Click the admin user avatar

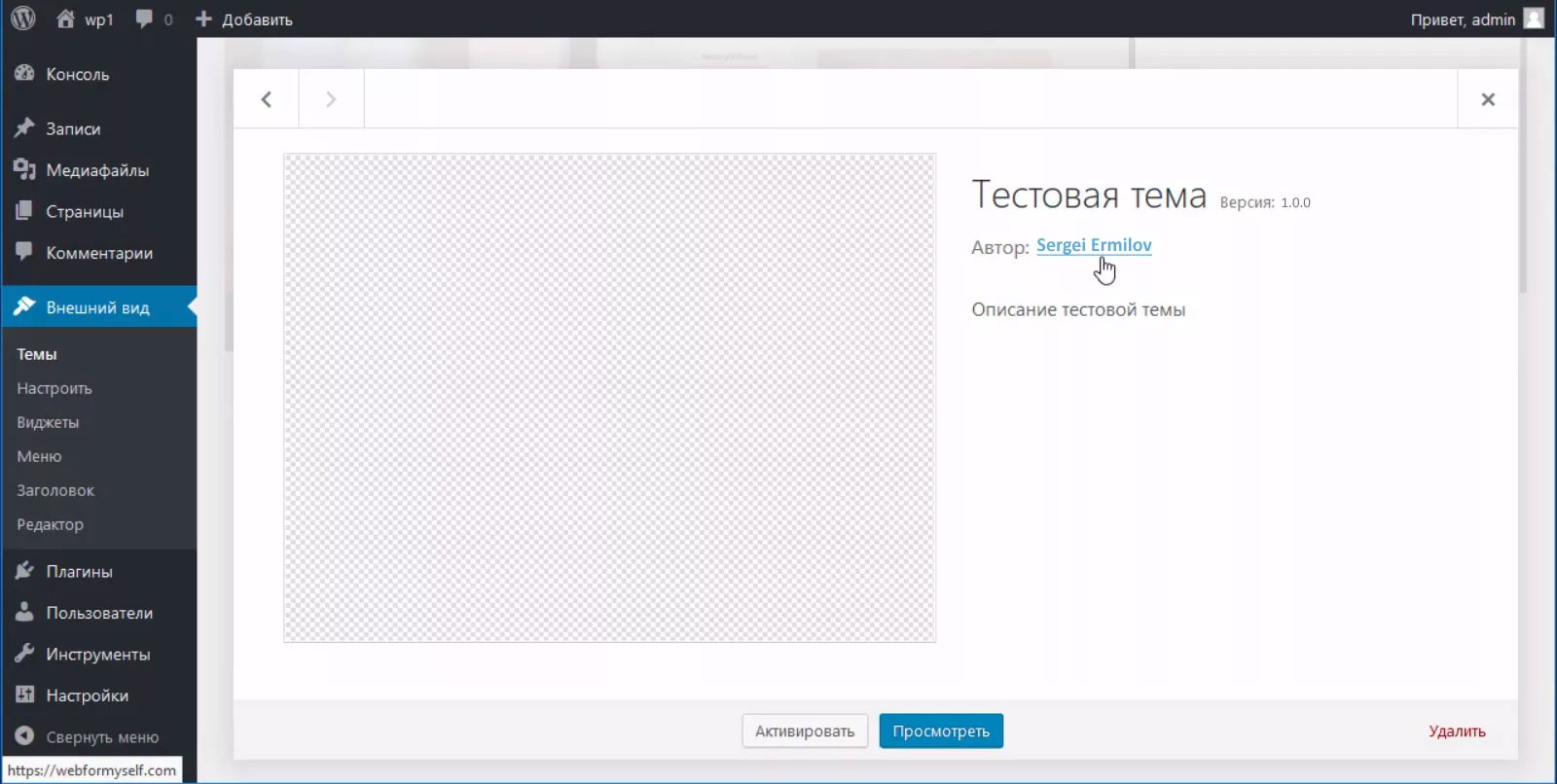[x=1534, y=18]
